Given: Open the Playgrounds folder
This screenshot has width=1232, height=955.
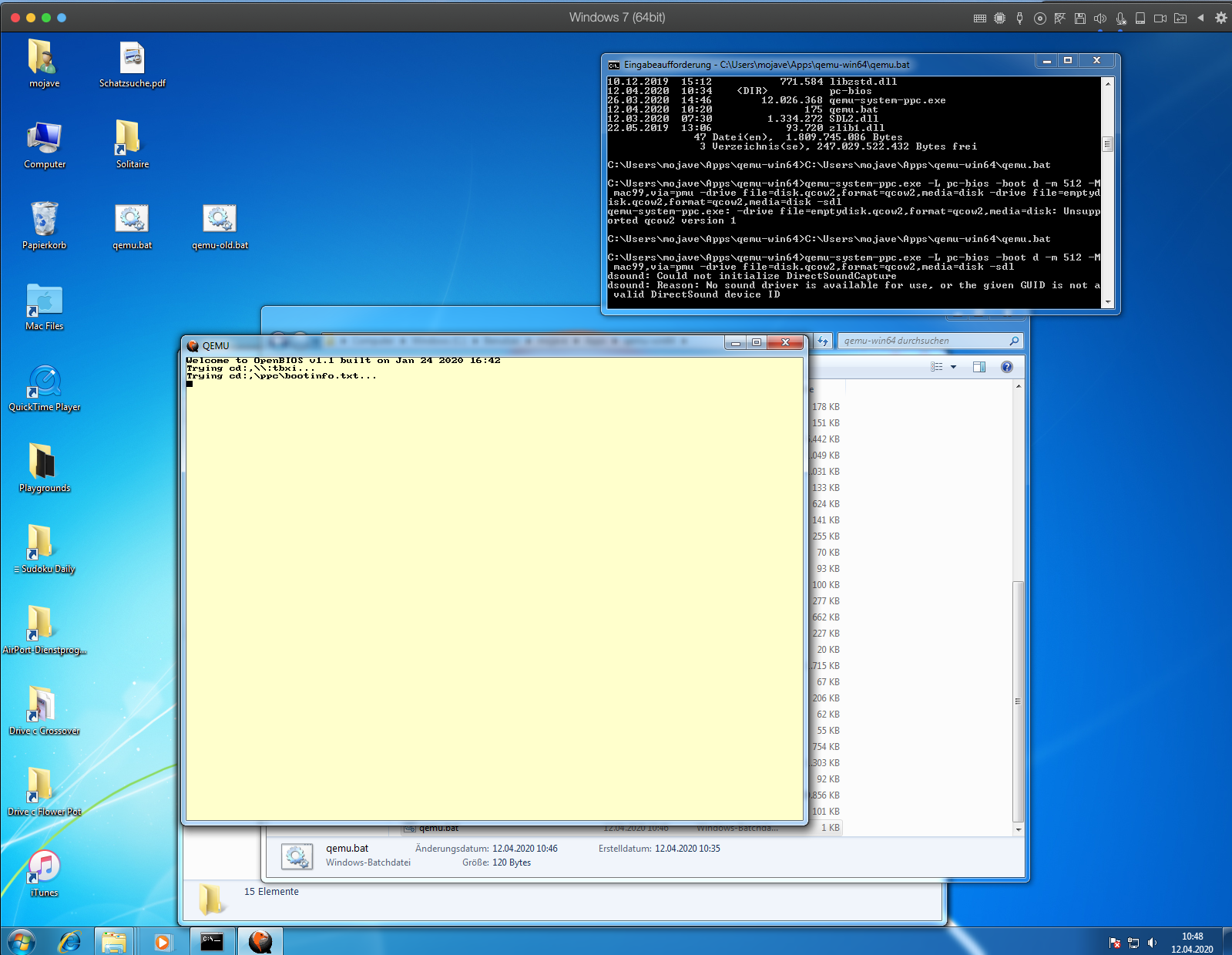Looking at the screenshot, I should (44, 469).
